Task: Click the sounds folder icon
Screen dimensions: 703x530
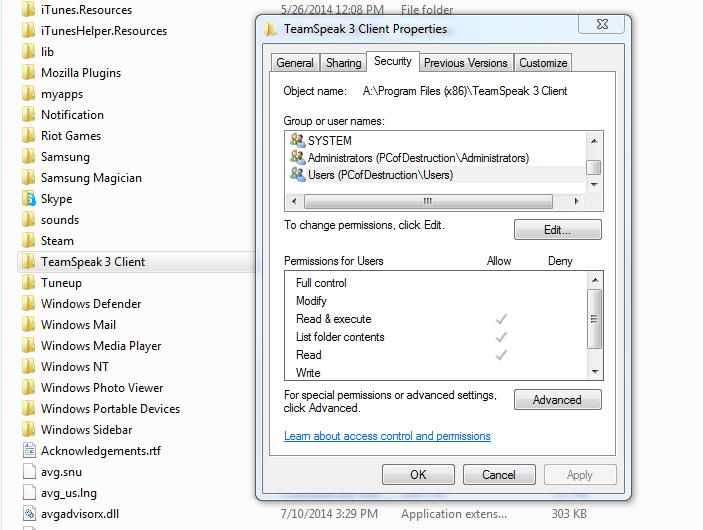Action: click(x=29, y=220)
